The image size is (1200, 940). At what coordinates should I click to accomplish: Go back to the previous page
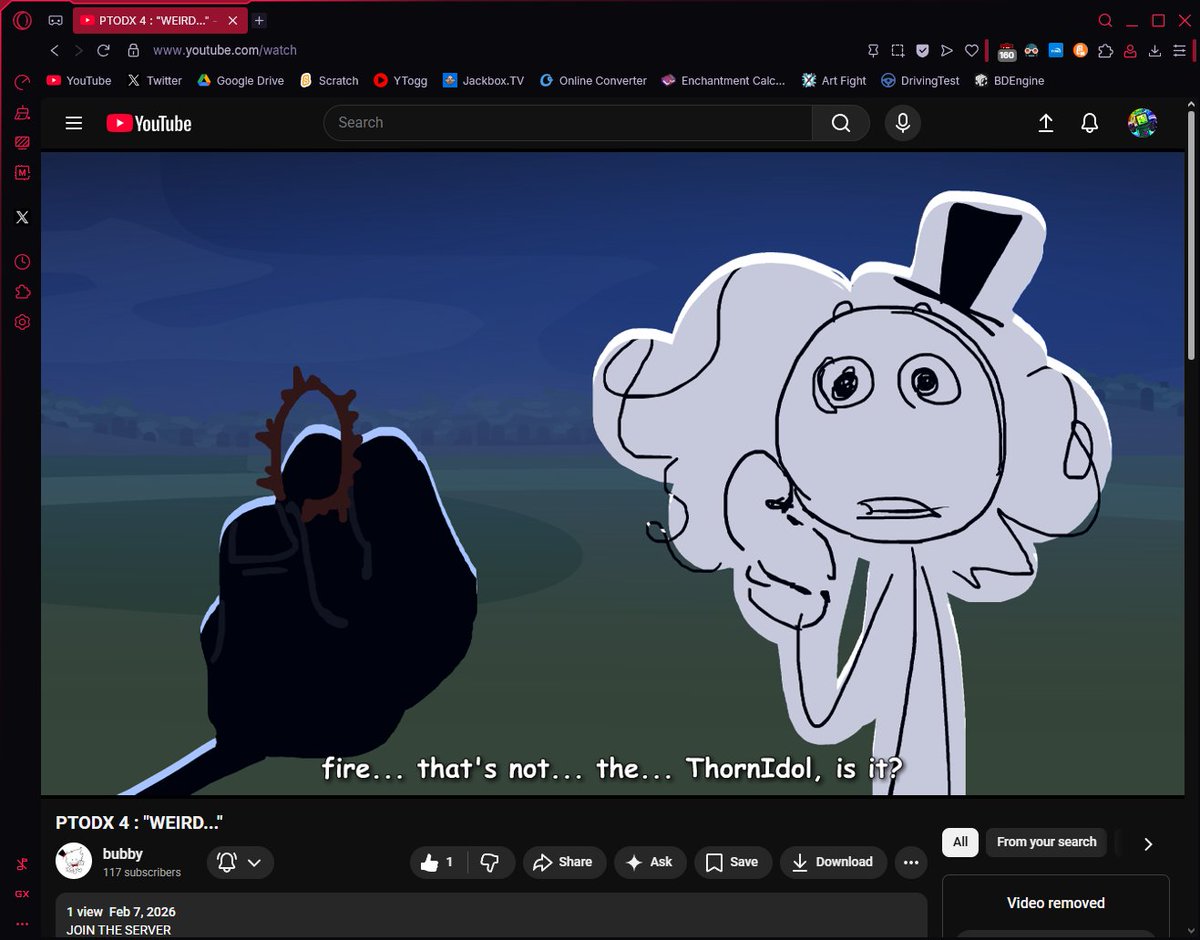[54, 50]
